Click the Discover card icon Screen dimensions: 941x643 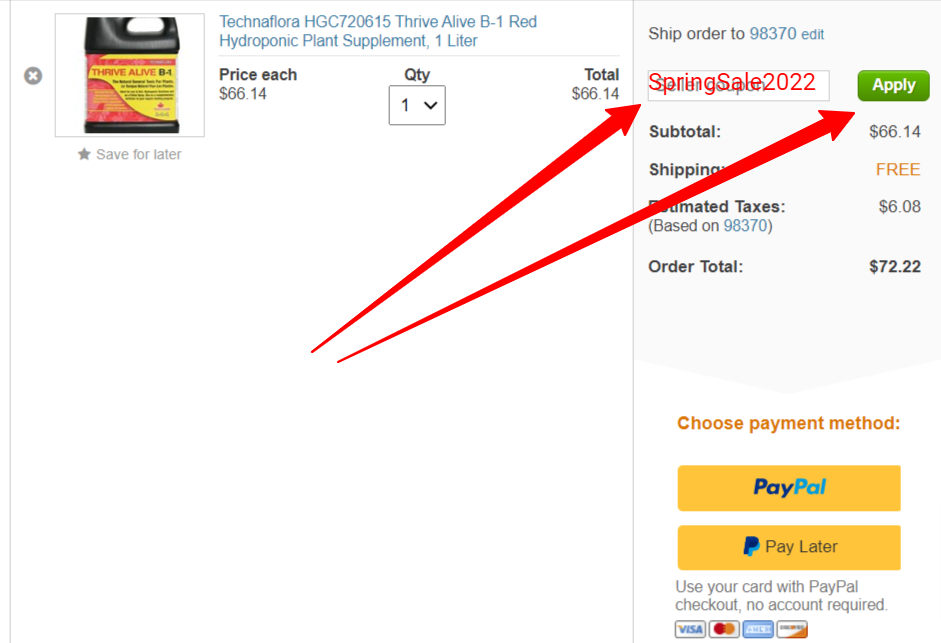click(792, 629)
